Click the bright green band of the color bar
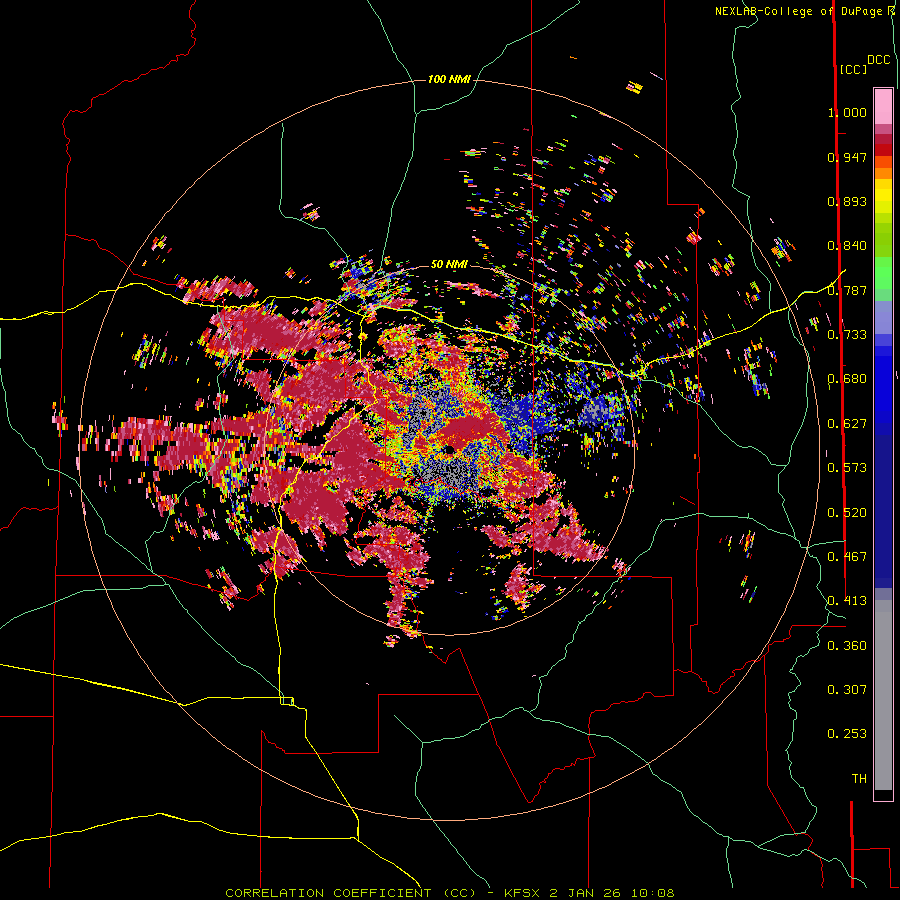Viewport: 900px width, 900px height. point(883,273)
